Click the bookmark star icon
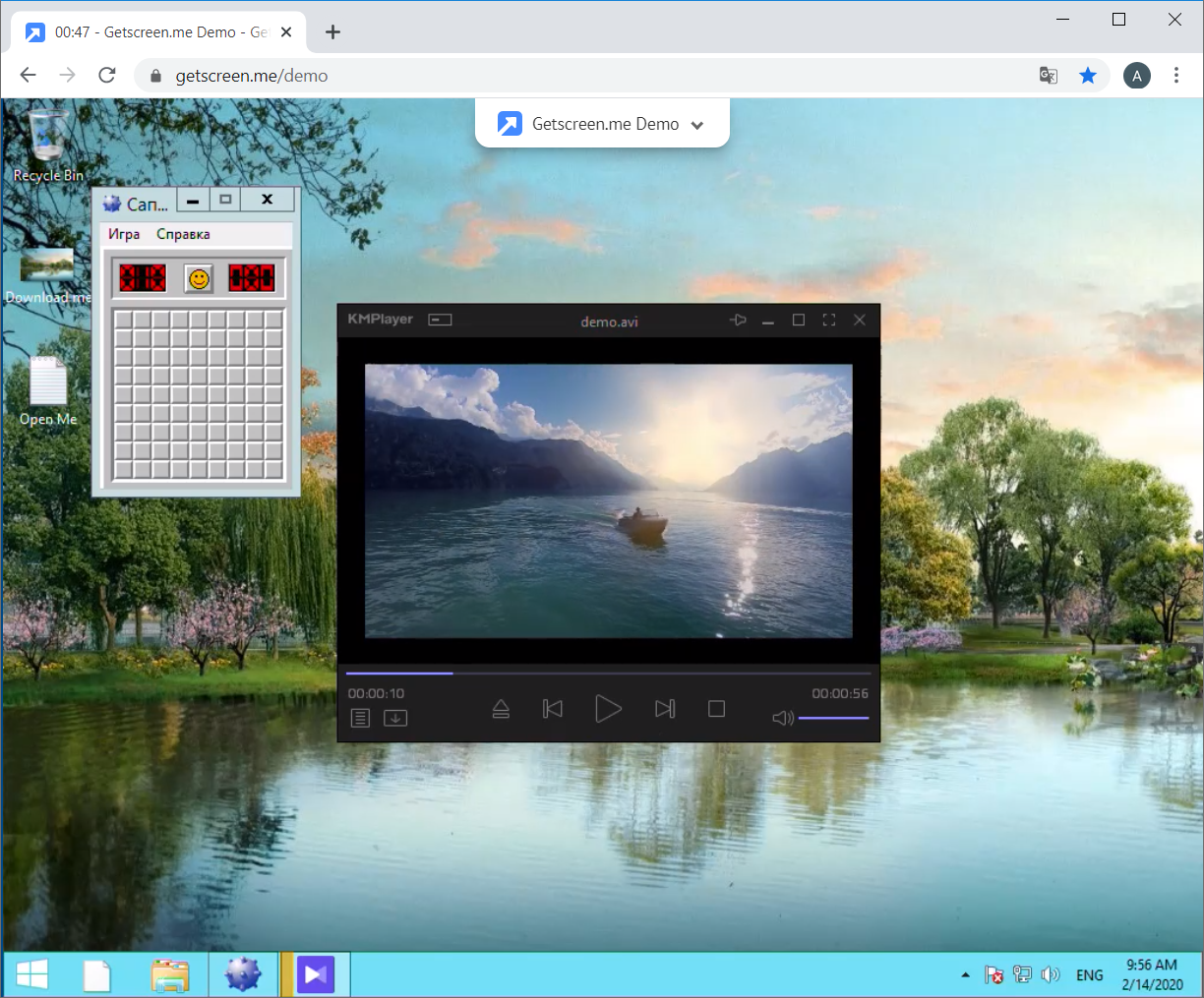The height and width of the screenshot is (998, 1204). tap(1088, 76)
